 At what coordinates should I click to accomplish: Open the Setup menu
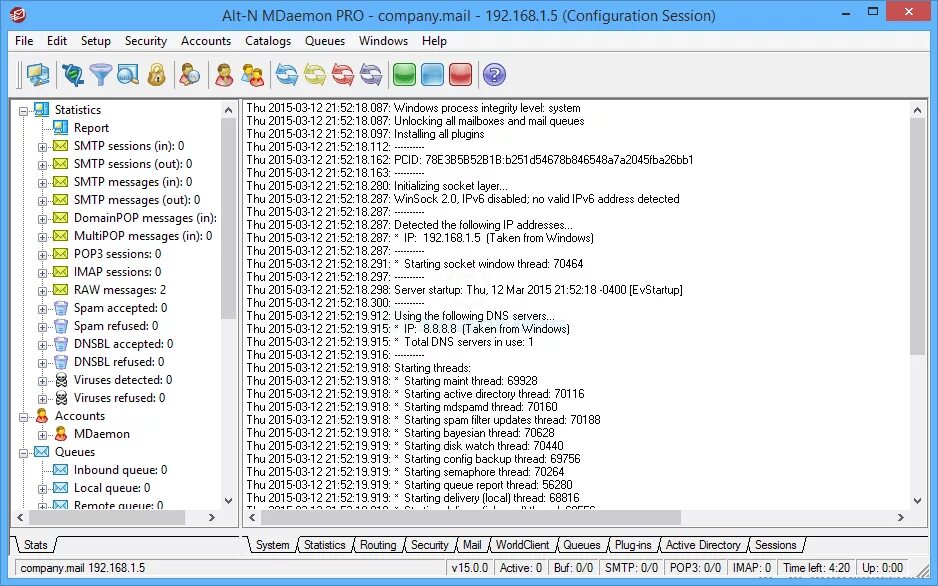click(x=96, y=41)
